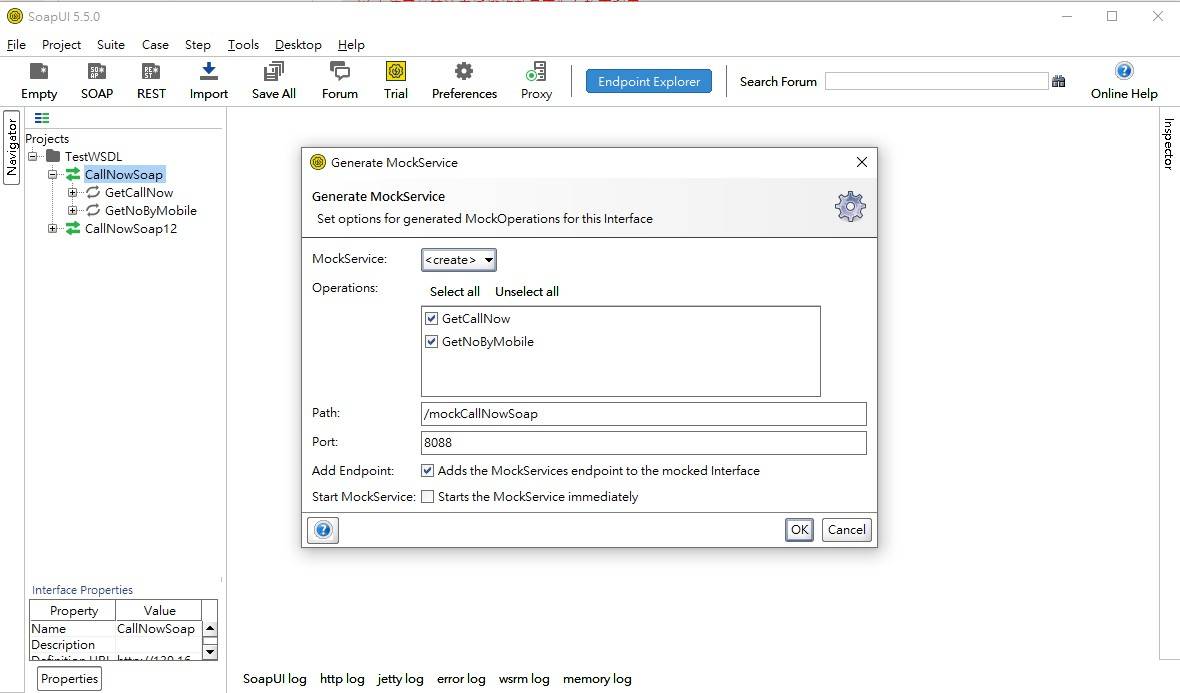This screenshot has height=693, width=1180.
Task: Open the Forum toolbar icon
Action: [x=339, y=71]
